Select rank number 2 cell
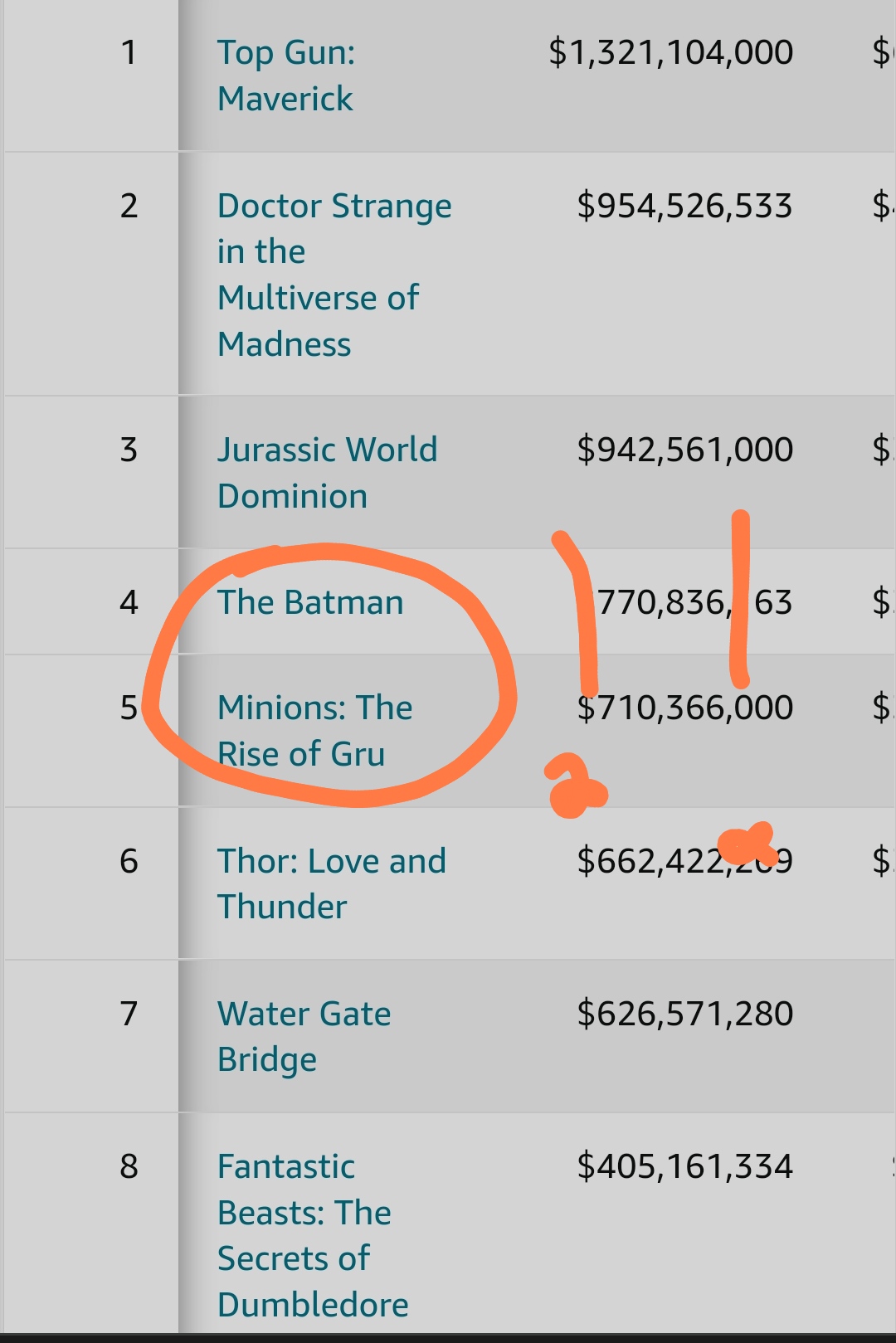 point(129,206)
